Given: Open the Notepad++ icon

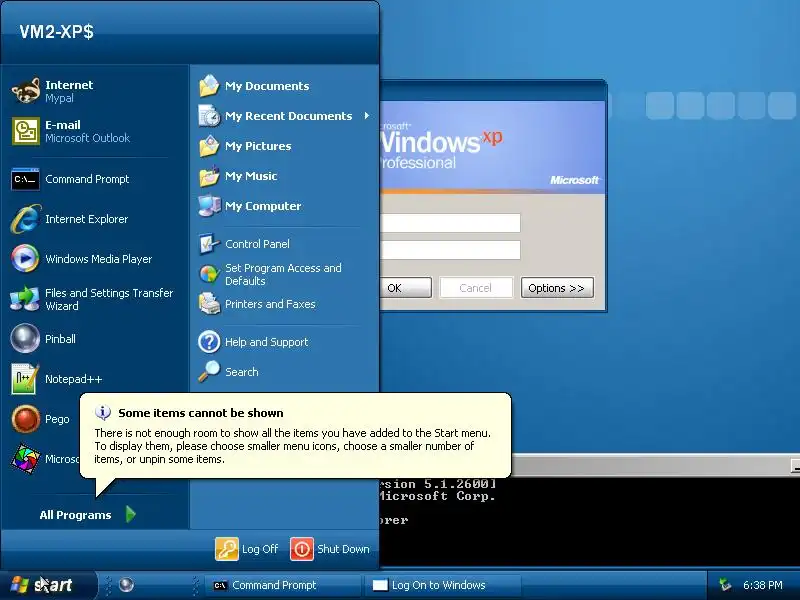Looking at the screenshot, I should (25, 379).
